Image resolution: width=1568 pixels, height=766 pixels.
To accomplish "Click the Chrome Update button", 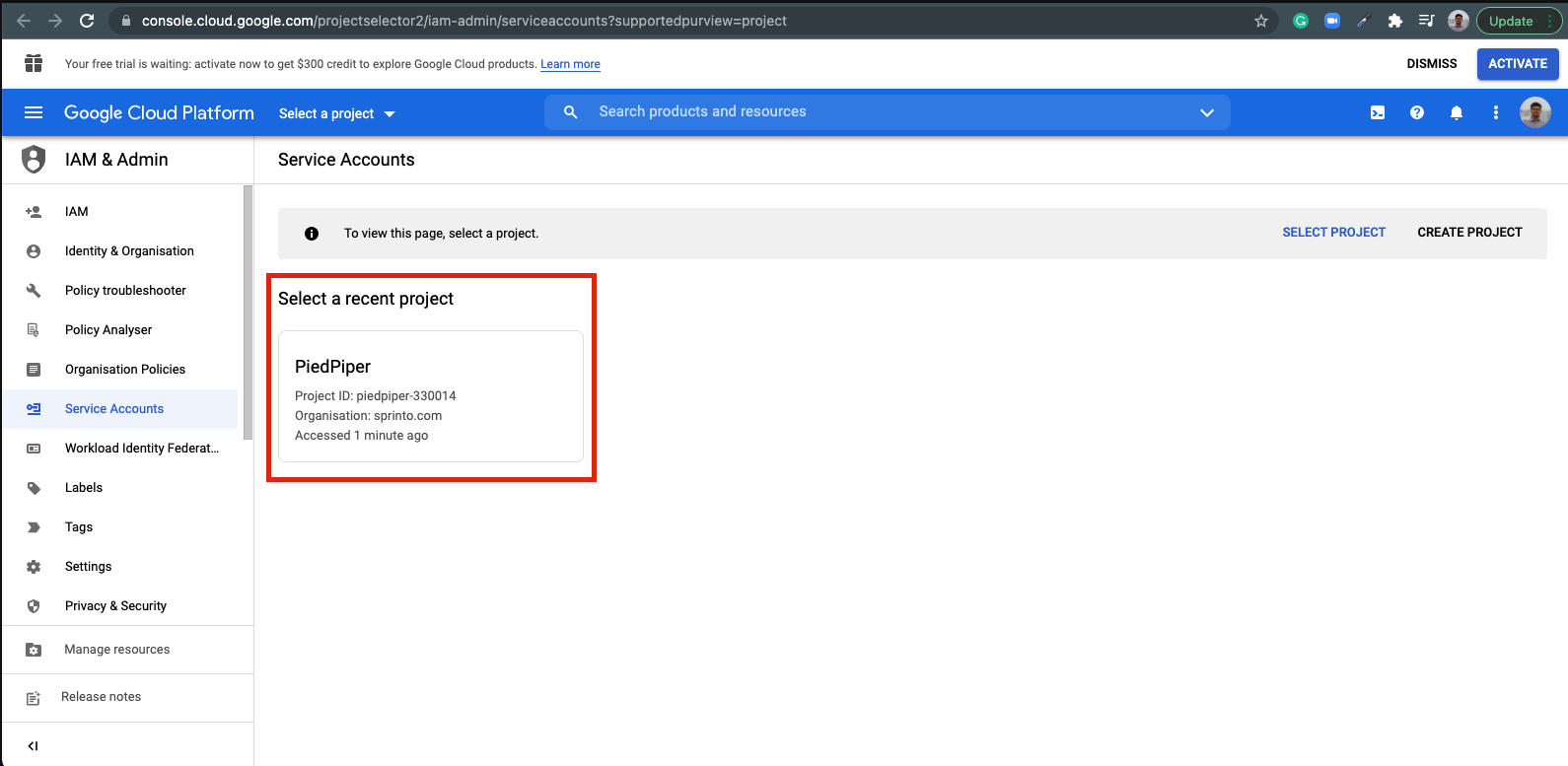I will [x=1519, y=21].
